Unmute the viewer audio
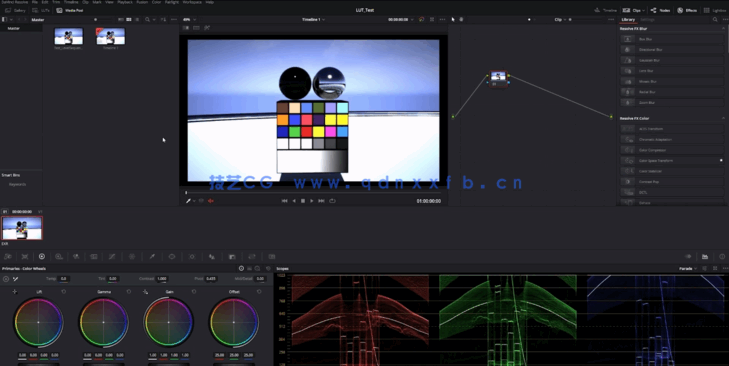 211,201
